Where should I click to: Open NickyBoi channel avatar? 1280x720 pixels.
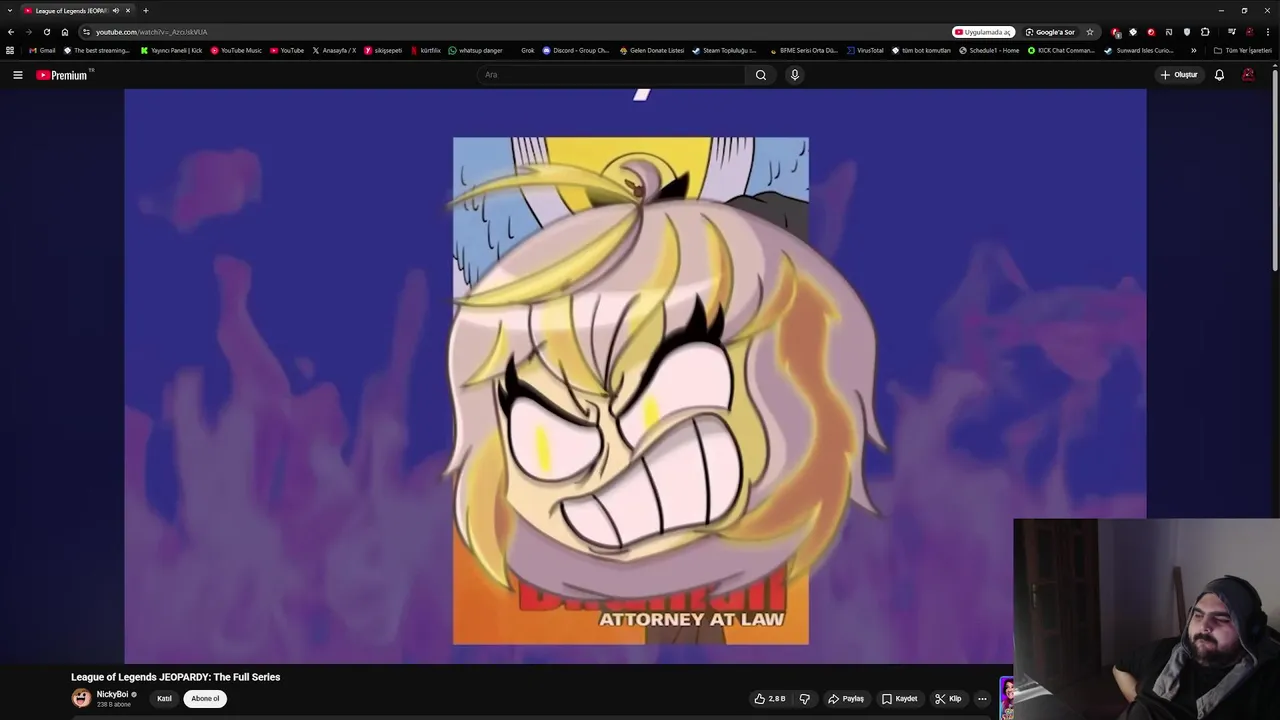coord(81,698)
